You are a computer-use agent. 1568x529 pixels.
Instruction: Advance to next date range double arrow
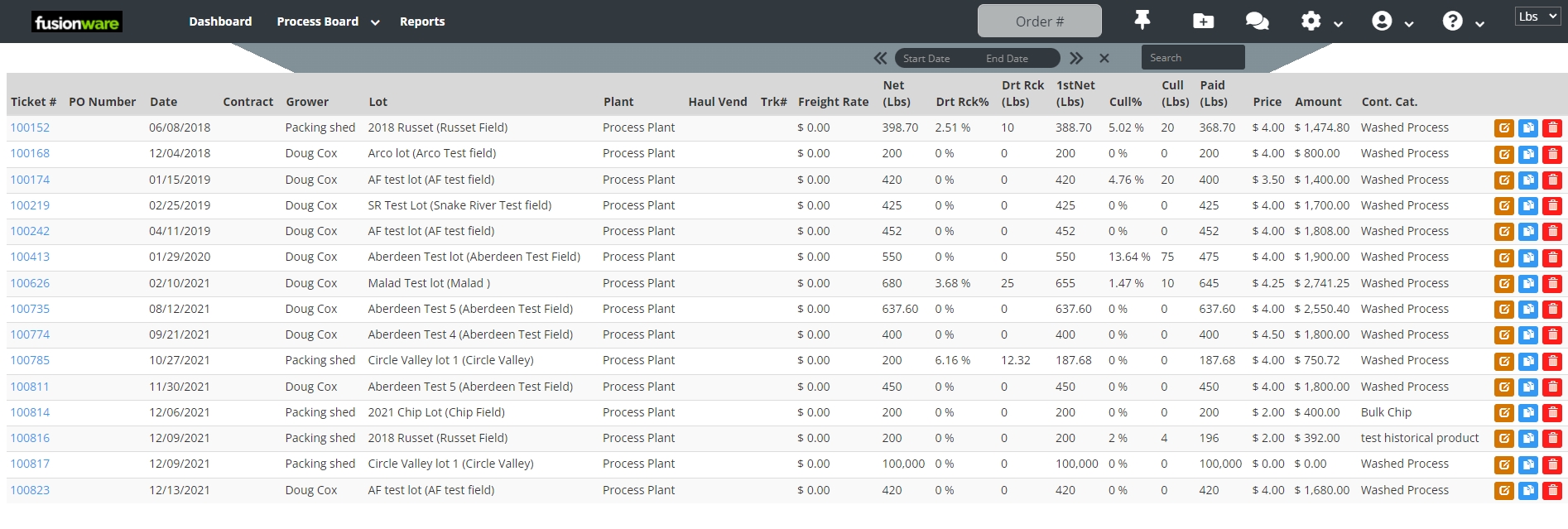1075,58
